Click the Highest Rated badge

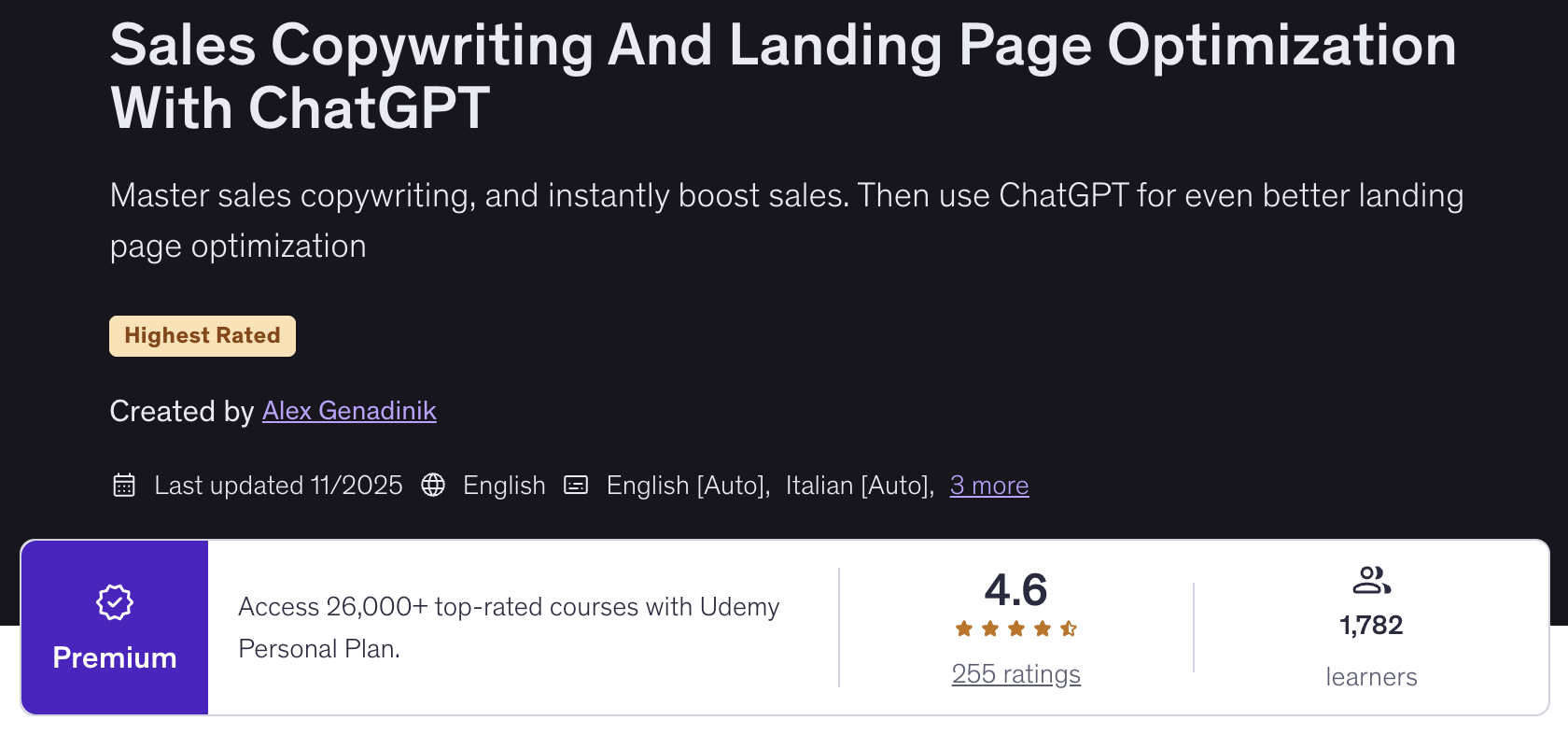tap(203, 336)
